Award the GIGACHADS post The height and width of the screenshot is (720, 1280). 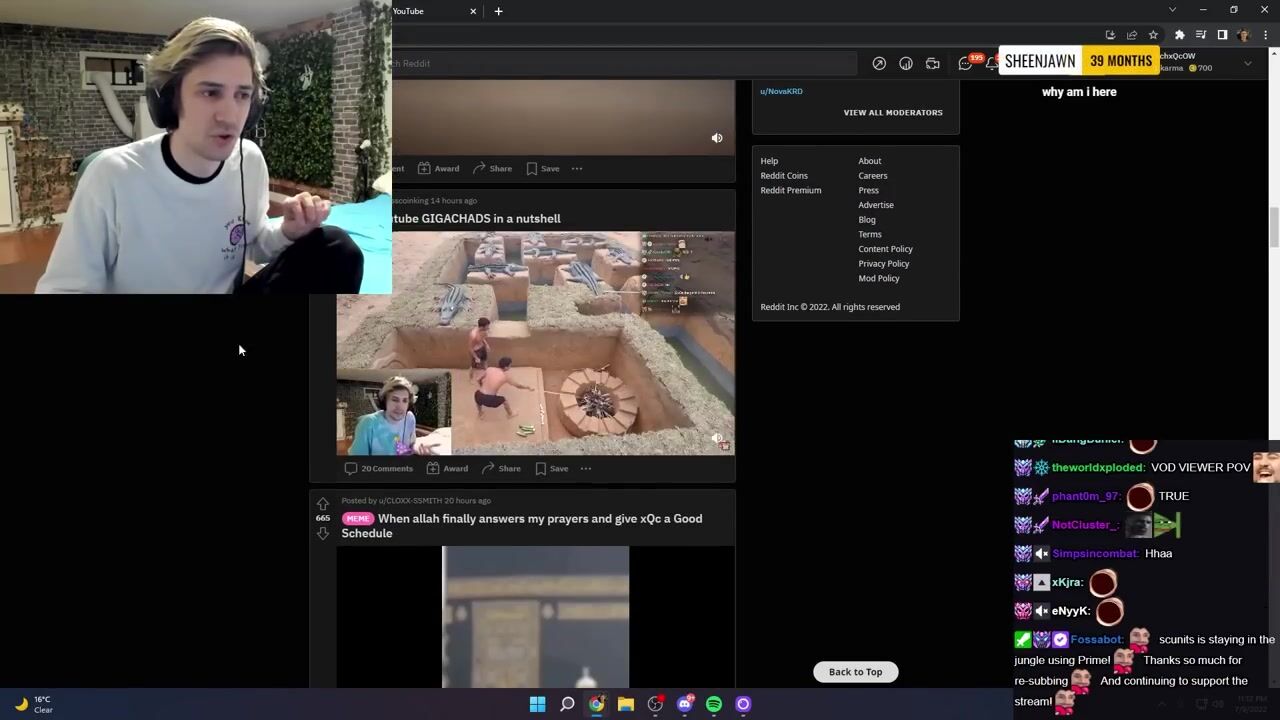(x=447, y=468)
